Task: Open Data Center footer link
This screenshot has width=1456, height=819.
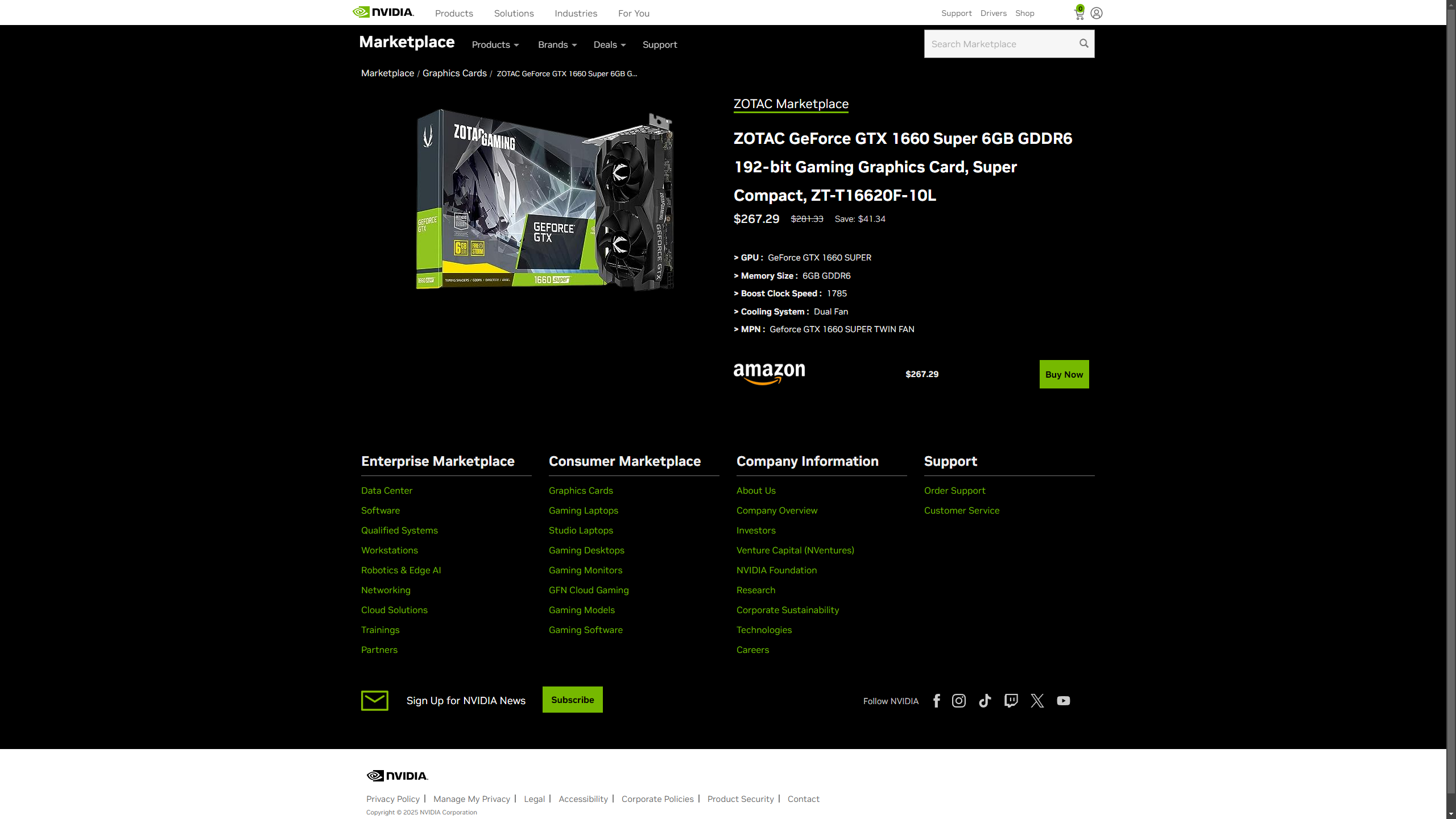Action: pyautogui.click(x=387, y=490)
